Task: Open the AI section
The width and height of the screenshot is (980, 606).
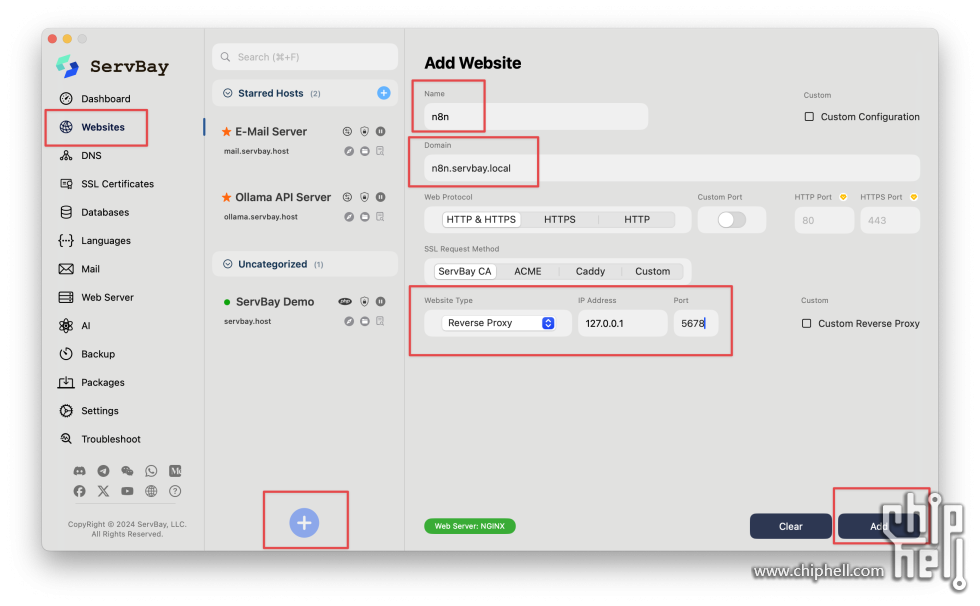Action: 75,325
